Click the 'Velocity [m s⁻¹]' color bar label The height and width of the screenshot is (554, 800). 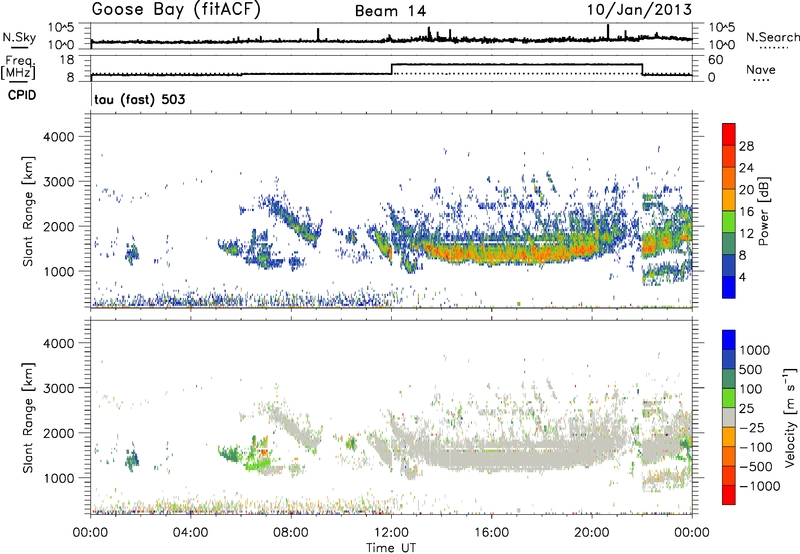[x=790, y=417]
